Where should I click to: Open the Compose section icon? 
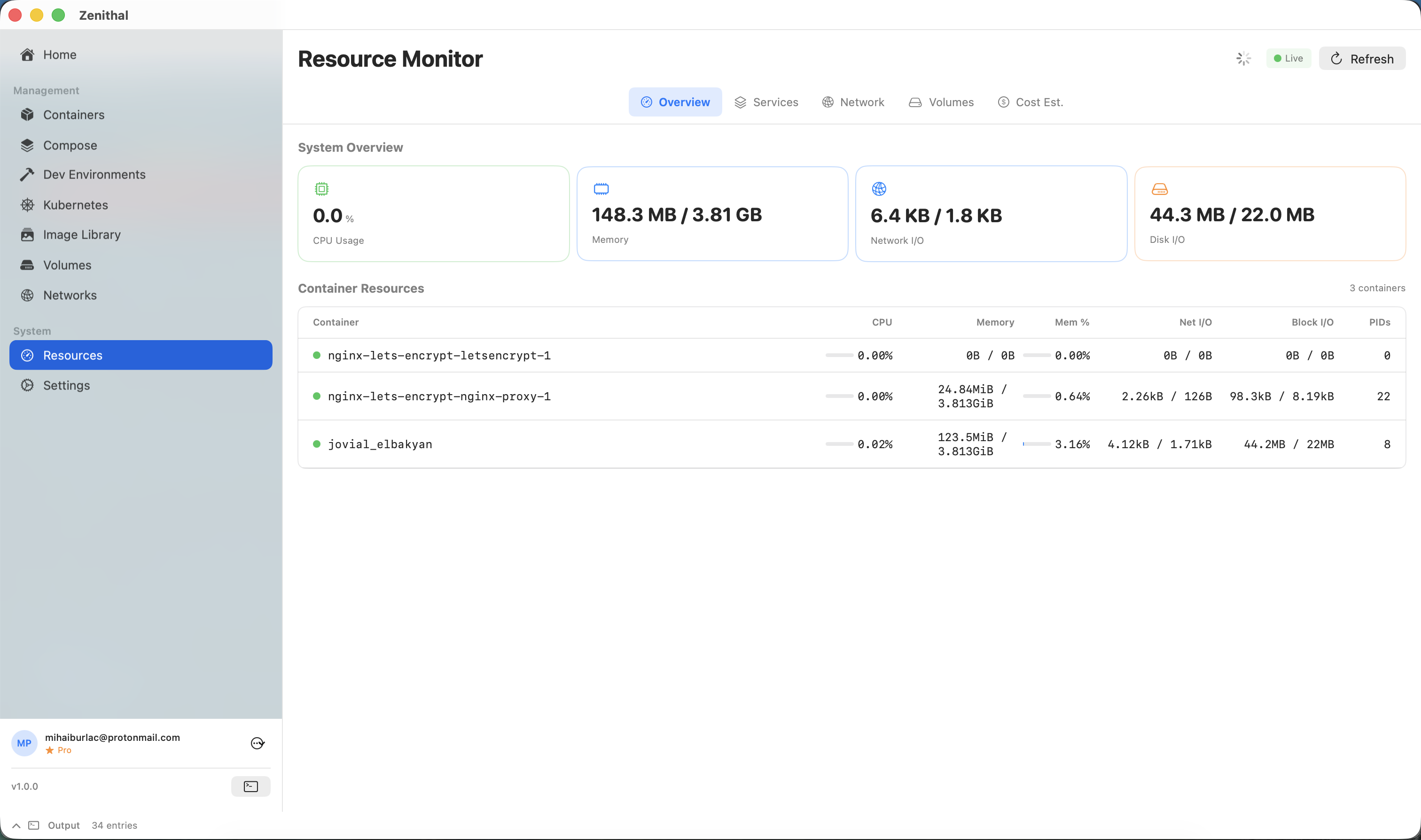[28, 145]
